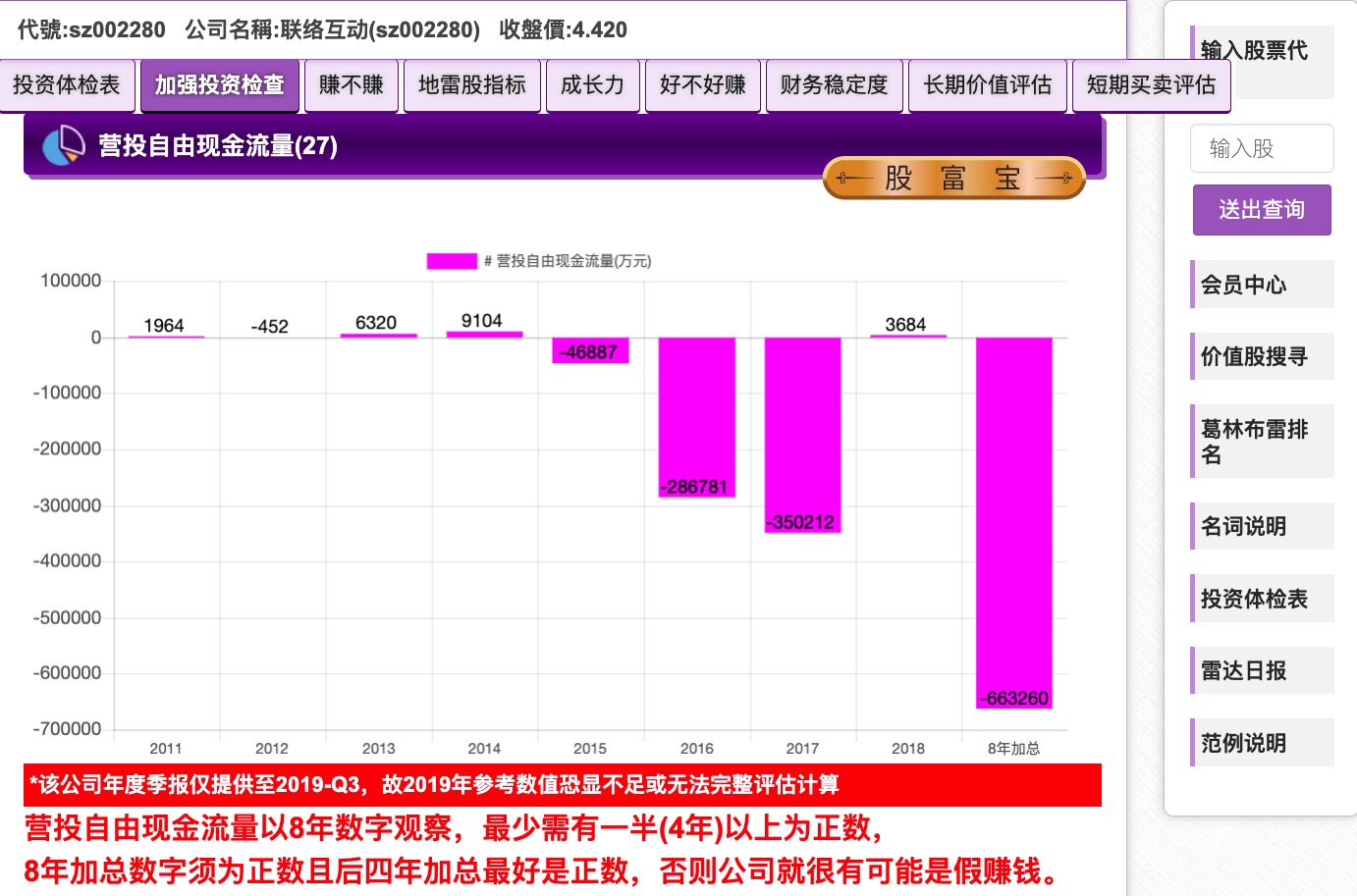Focus the 输入股 stock code field
The image size is (1357, 896).
tap(1262, 148)
